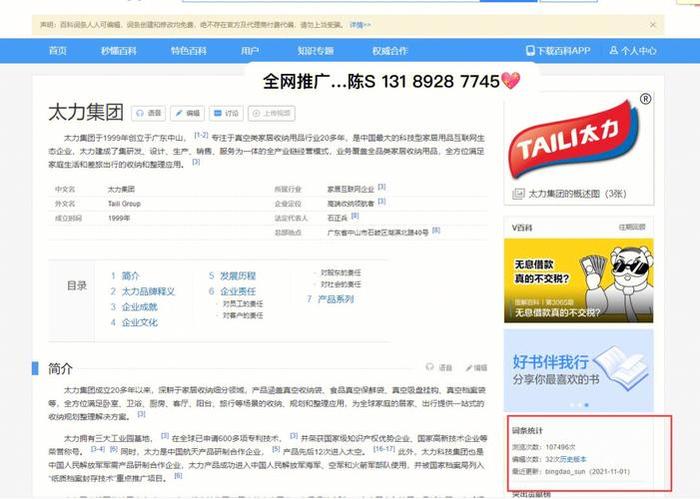Viewport: 700px width, 499px height.
Task: Click the blue search button at the top
Action: click(508, 1)
